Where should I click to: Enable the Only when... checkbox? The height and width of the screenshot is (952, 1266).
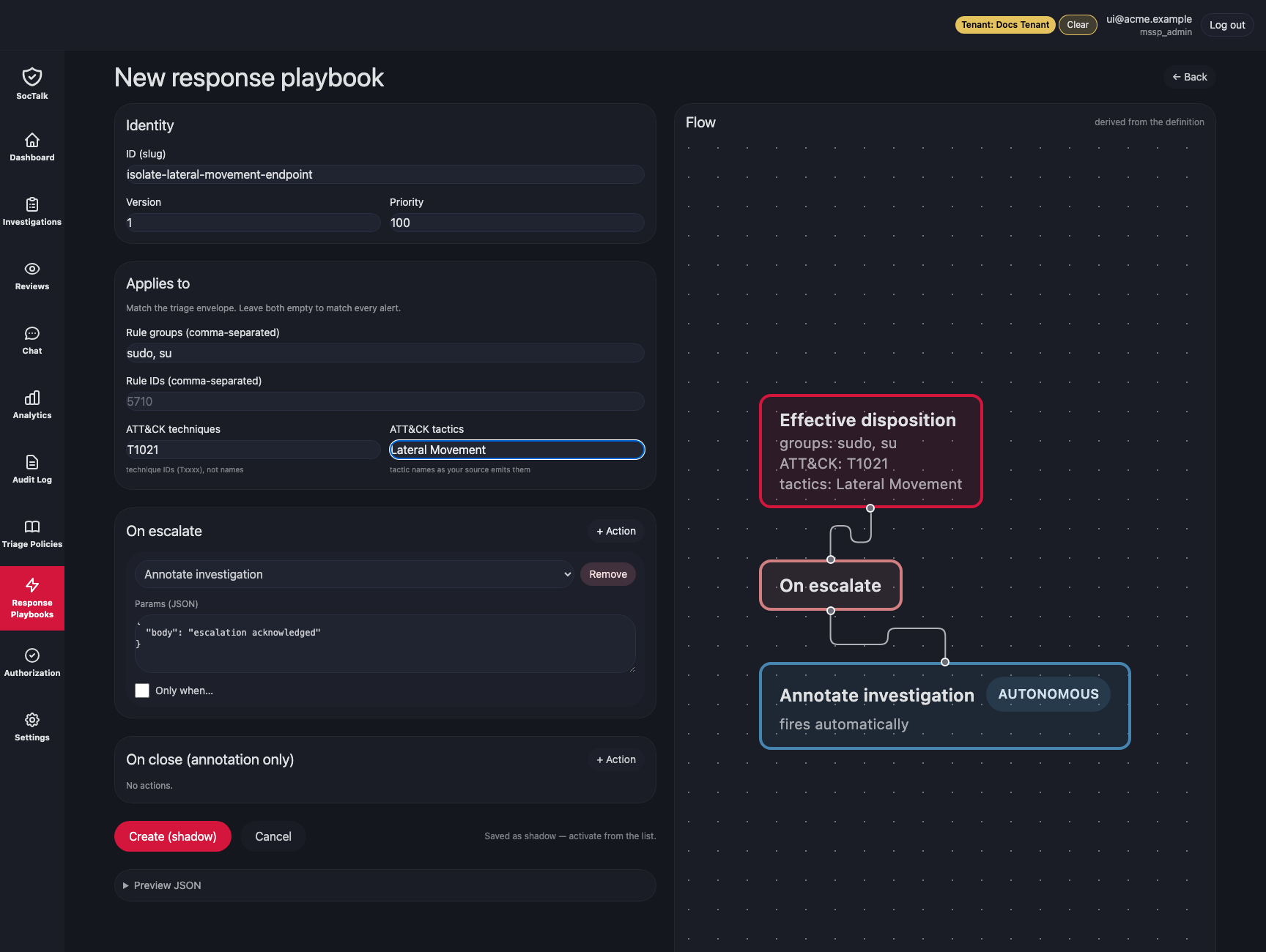[x=142, y=691]
